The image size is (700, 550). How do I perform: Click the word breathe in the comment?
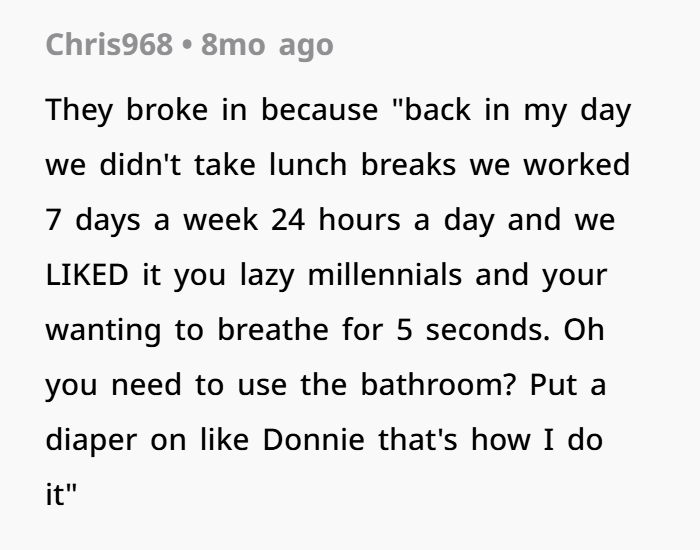tap(273, 329)
